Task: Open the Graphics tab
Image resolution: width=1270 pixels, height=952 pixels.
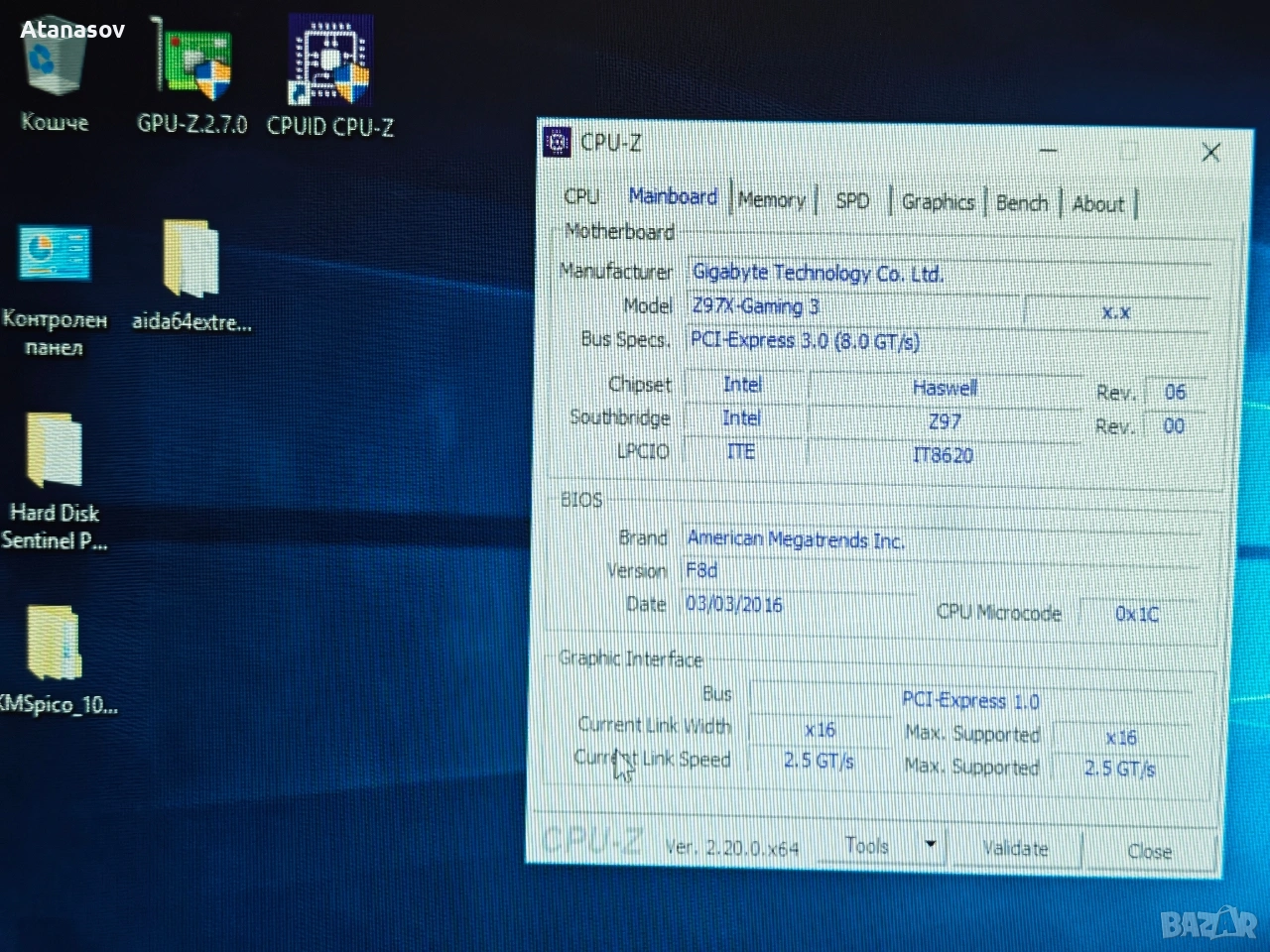Action: 938,202
